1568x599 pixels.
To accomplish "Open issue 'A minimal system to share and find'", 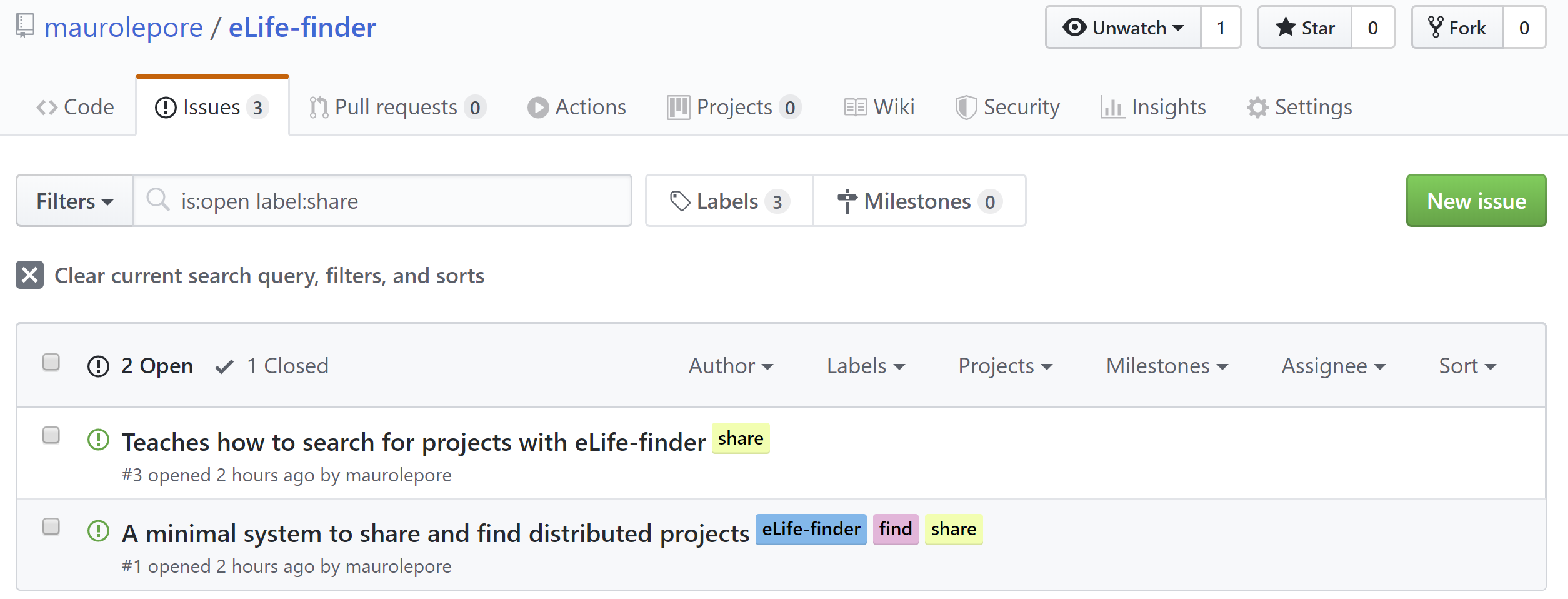I will point(436,533).
